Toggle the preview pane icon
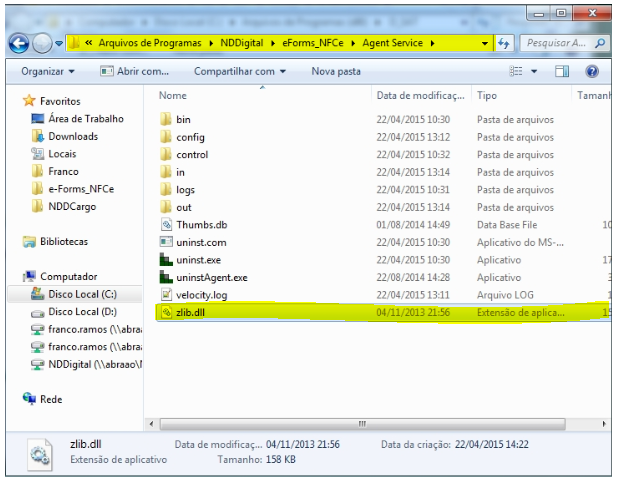 pyautogui.click(x=562, y=72)
